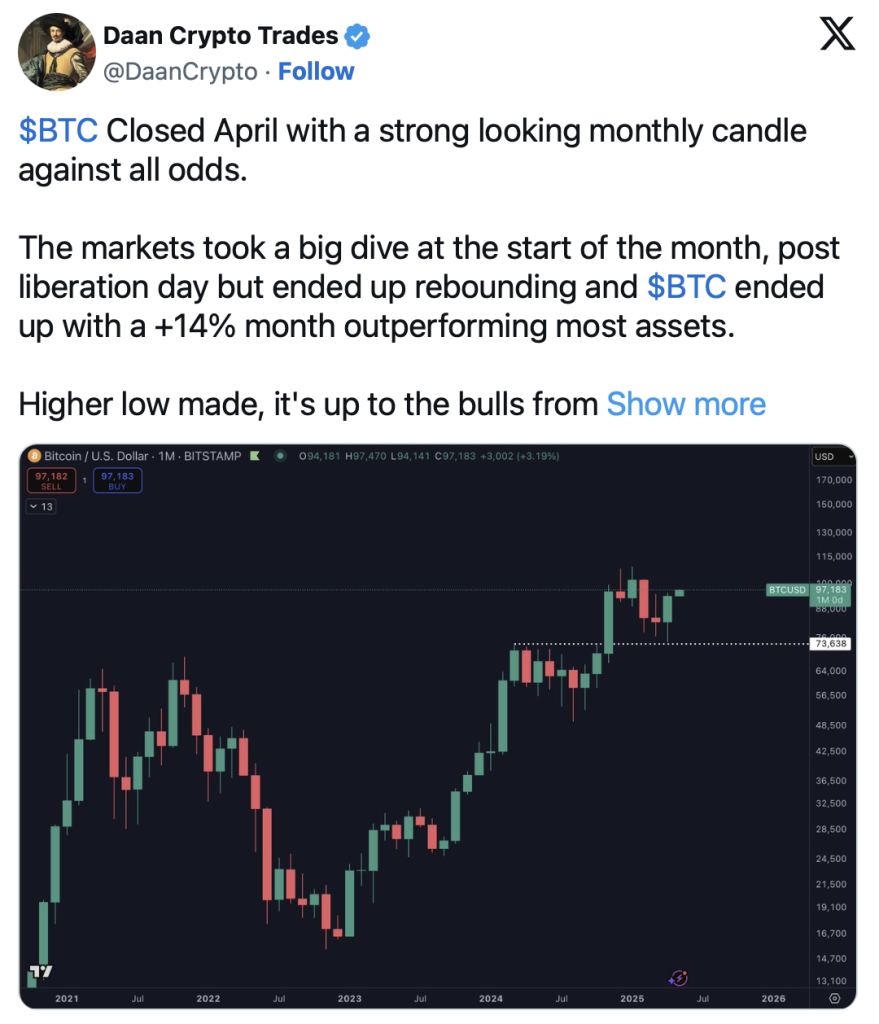This screenshot has width=879, height=1024.
Task: Click the BTCUSD price tag label
Action: (788, 590)
